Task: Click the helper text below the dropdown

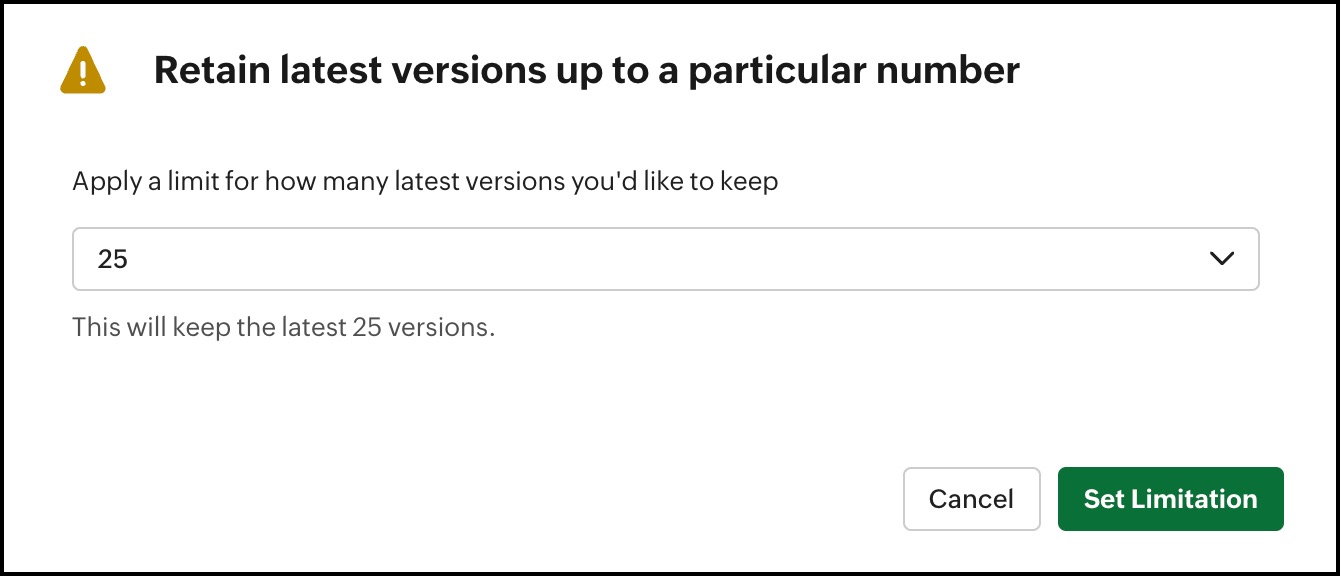Action: 284,327
